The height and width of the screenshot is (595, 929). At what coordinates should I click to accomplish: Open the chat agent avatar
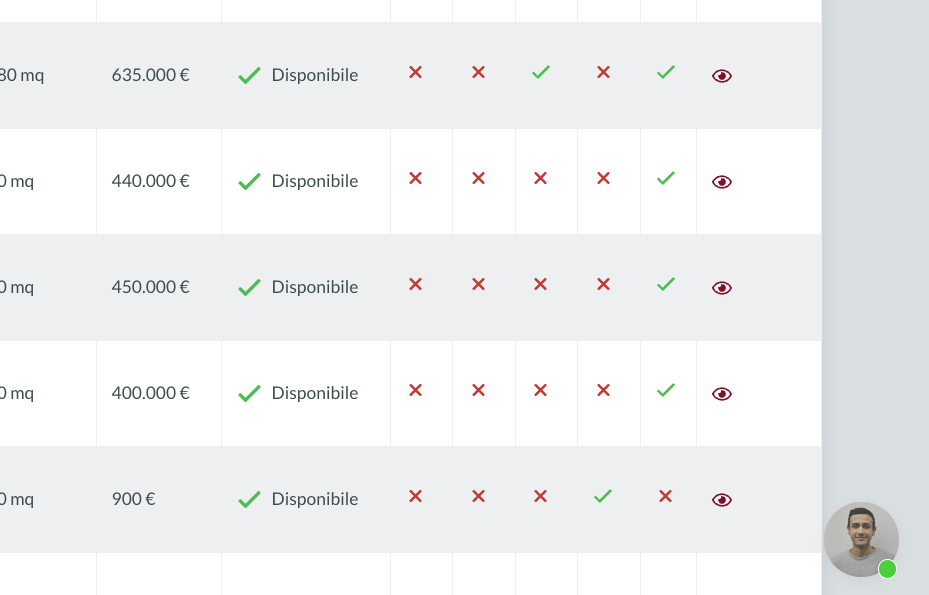(x=861, y=539)
